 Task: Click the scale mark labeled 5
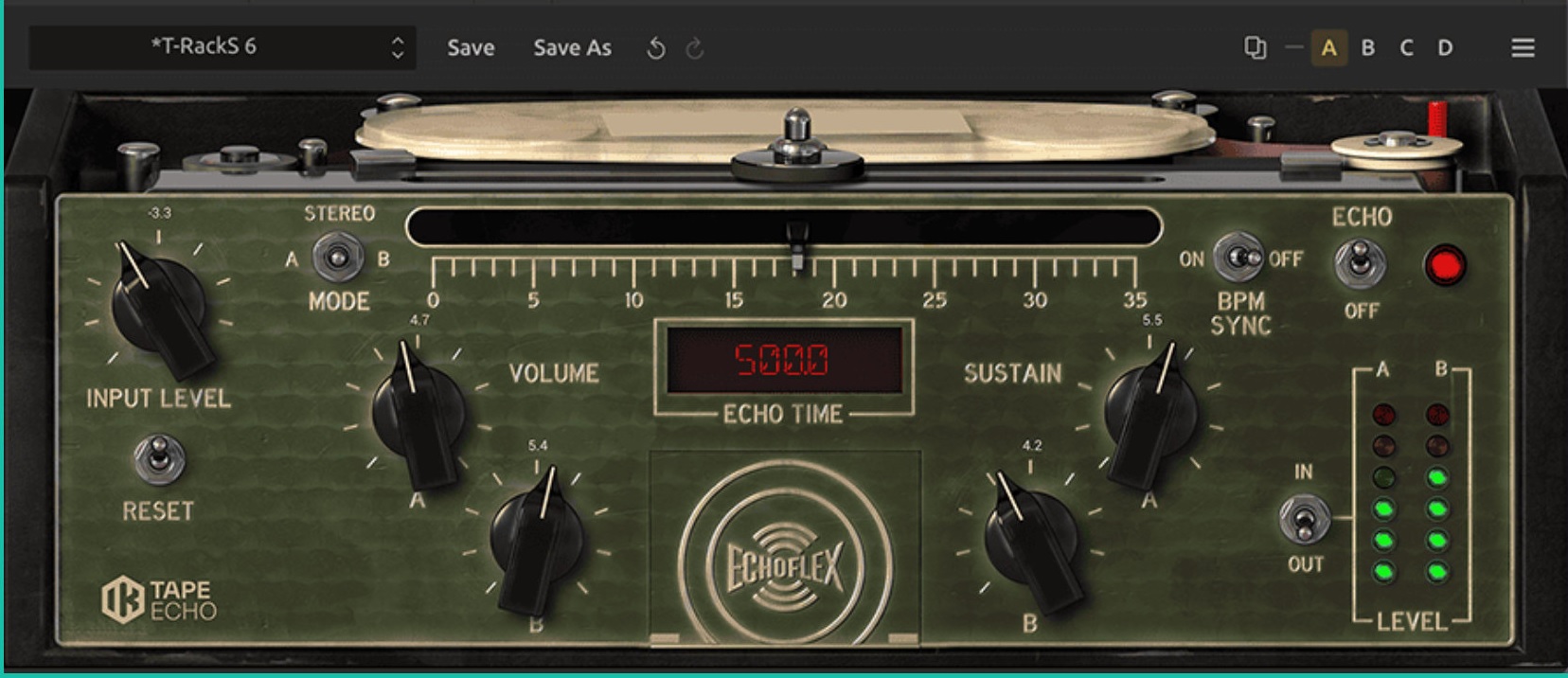click(x=533, y=300)
